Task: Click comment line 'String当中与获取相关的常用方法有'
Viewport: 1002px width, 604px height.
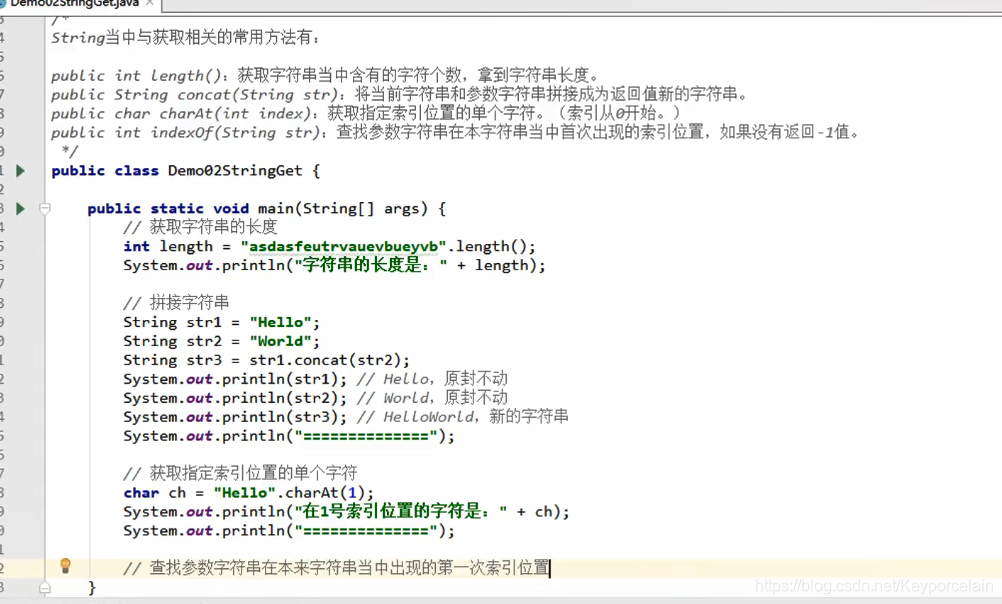Action: pyautogui.click(x=185, y=38)
